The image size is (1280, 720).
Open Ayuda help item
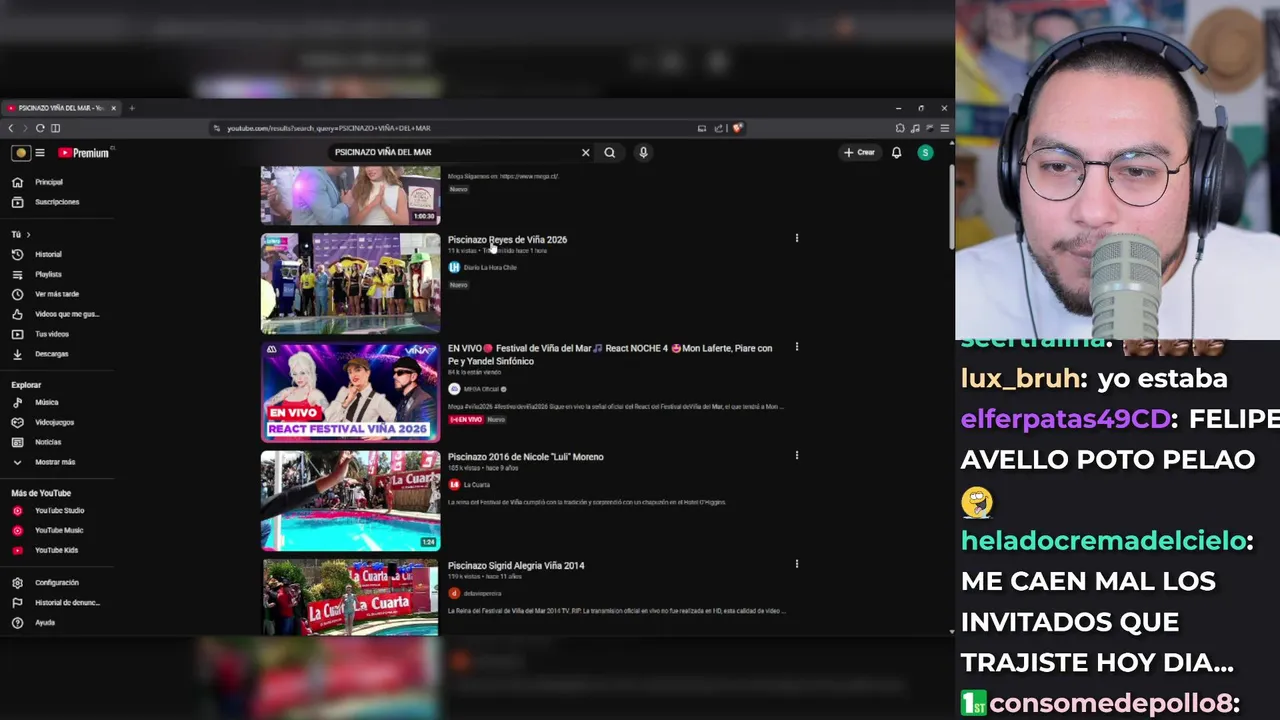[x=44, y=623]
